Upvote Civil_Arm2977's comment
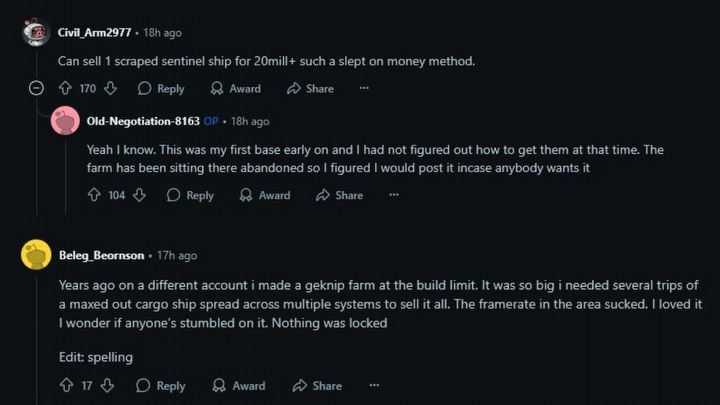Screen dimensions: 720x405 coord(65,88)
